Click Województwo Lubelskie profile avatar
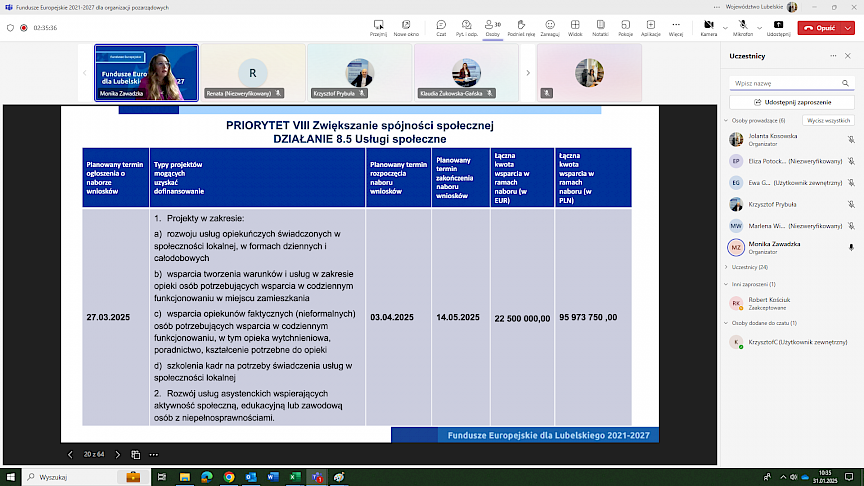The width and height of the screenshot is (864, 486). (x=792, y=7)
